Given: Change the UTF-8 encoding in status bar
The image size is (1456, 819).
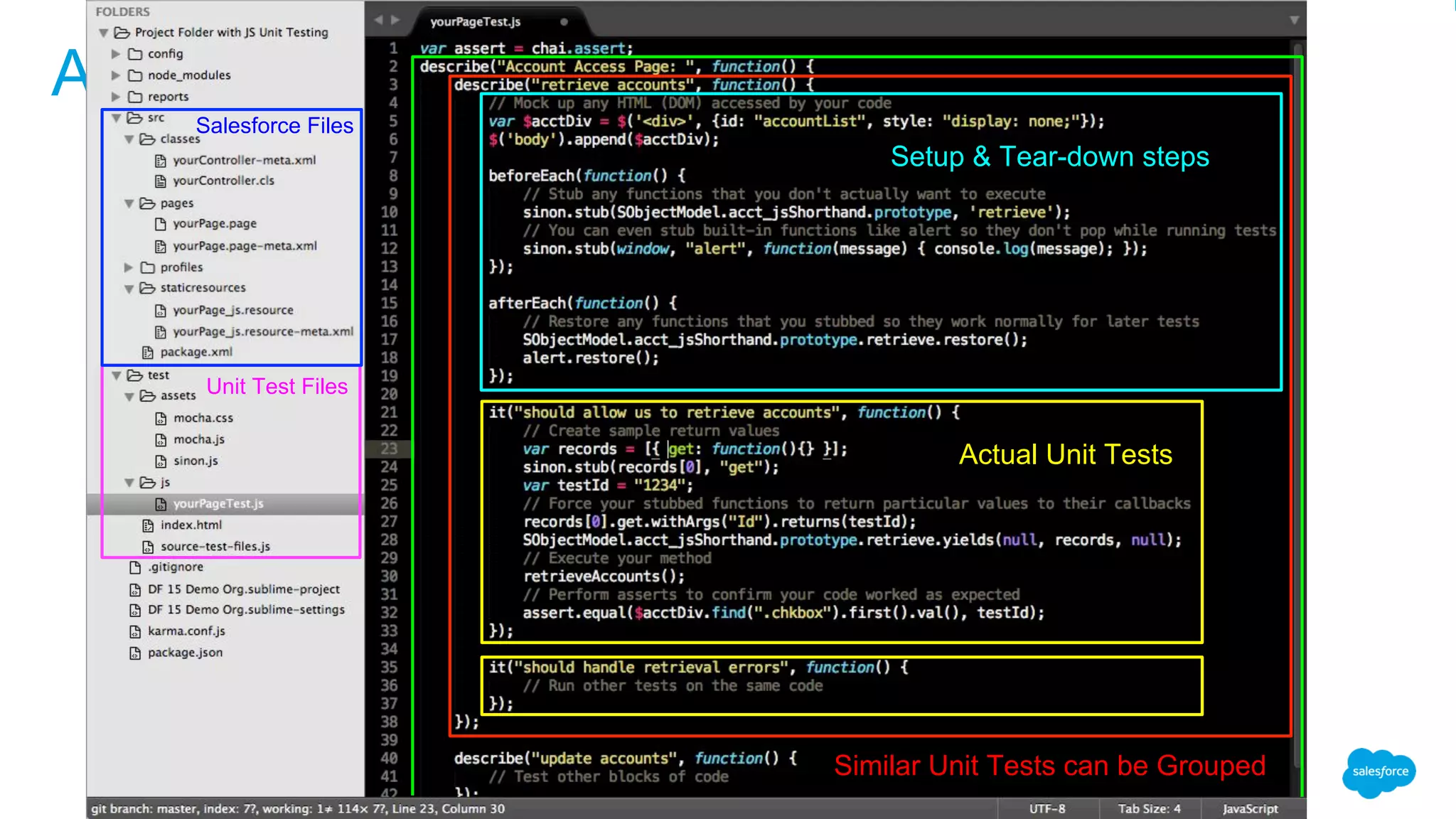Looking at the screenshot, I should (x=1047, y=809).
